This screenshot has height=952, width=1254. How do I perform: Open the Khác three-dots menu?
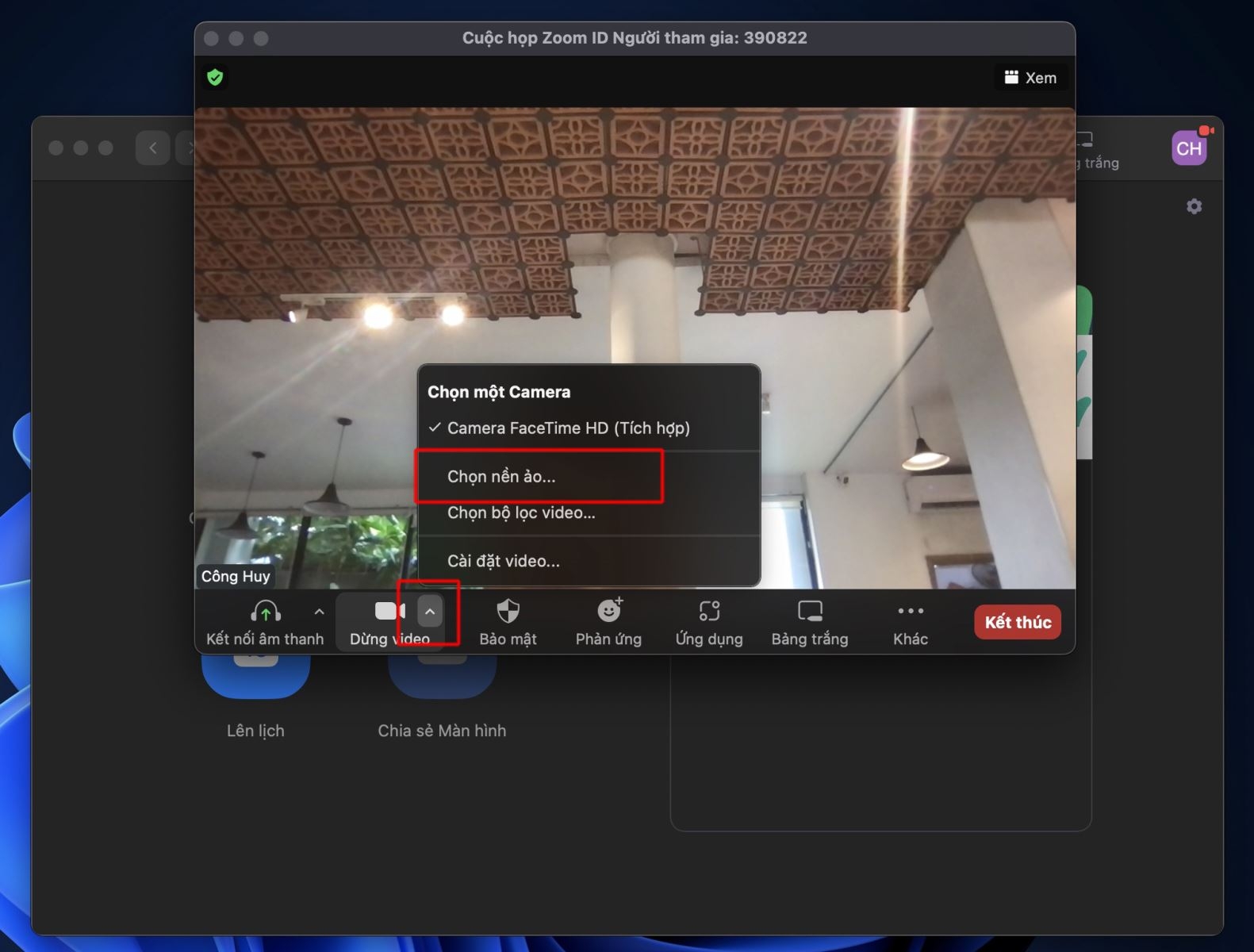tap(911, 611)
